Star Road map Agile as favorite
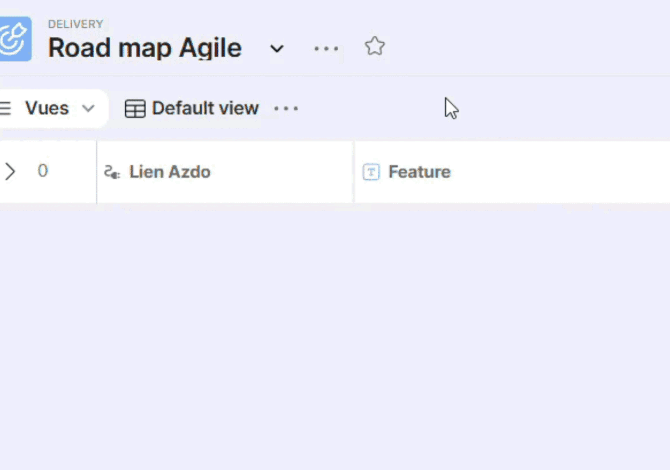670x470 pixels. (374, 46)
